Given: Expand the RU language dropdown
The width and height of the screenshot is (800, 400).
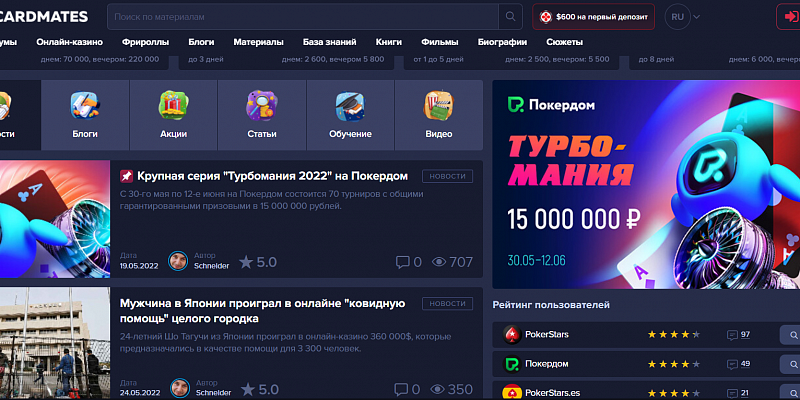Looking at the screenshot, I should [683, 17].
